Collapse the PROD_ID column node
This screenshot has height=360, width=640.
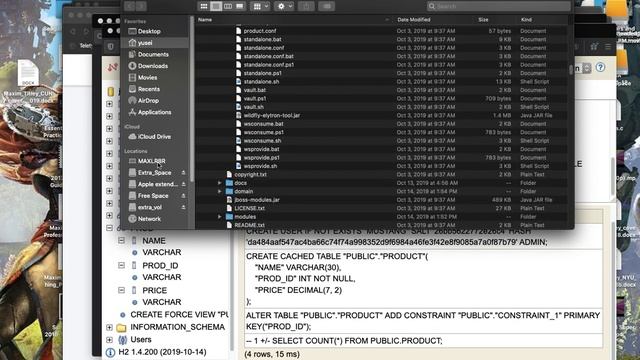click(x=121, y=265)
